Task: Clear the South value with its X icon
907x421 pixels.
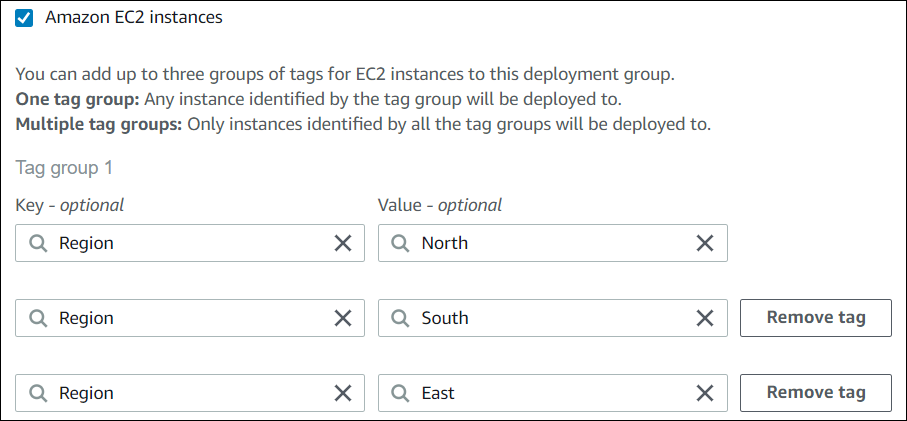Action: (704, 318)
